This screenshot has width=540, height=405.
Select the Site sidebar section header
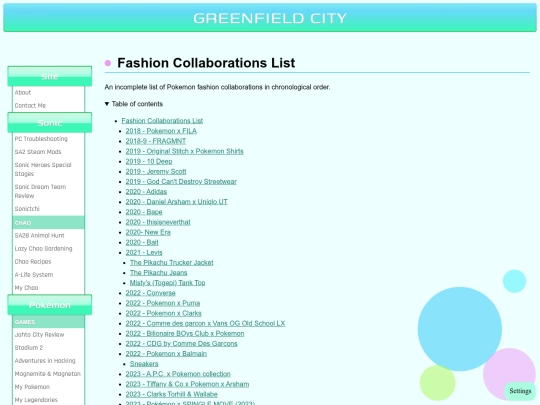[x=50, y=76]
